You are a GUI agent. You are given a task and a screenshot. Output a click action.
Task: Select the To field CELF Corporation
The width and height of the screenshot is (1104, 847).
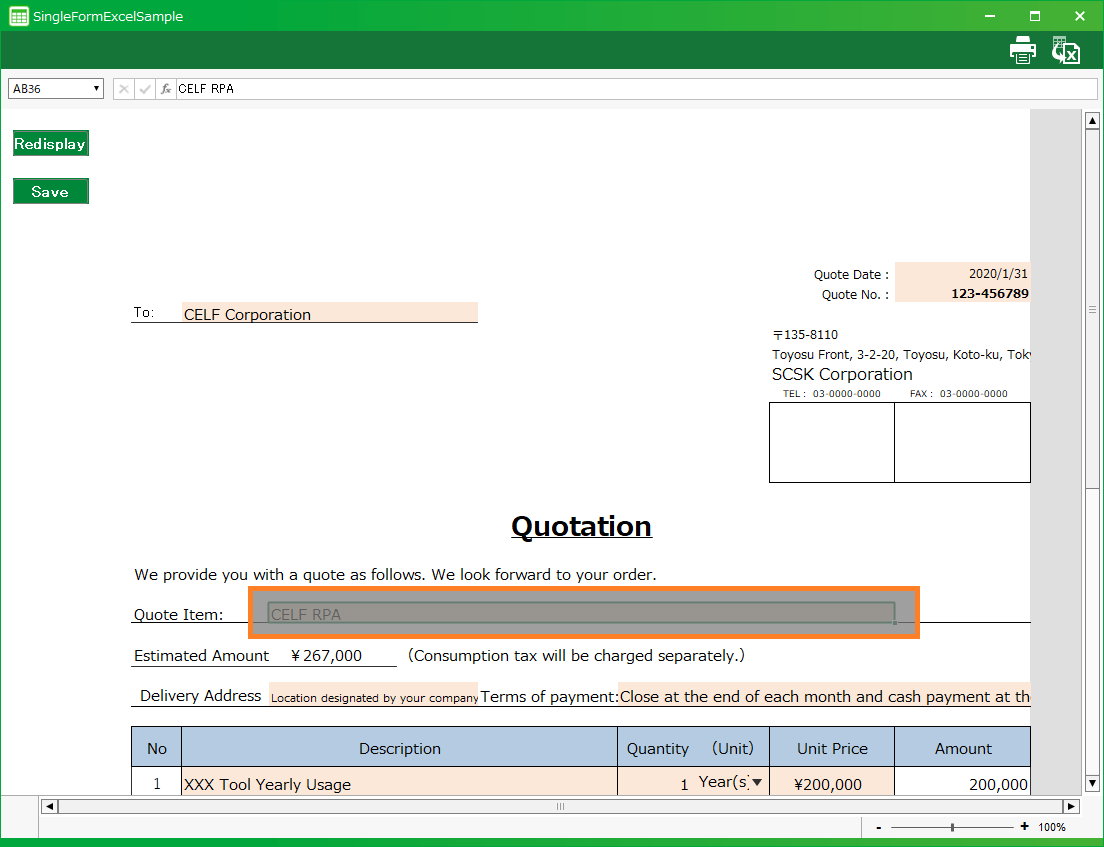click(x=329, y=314)
